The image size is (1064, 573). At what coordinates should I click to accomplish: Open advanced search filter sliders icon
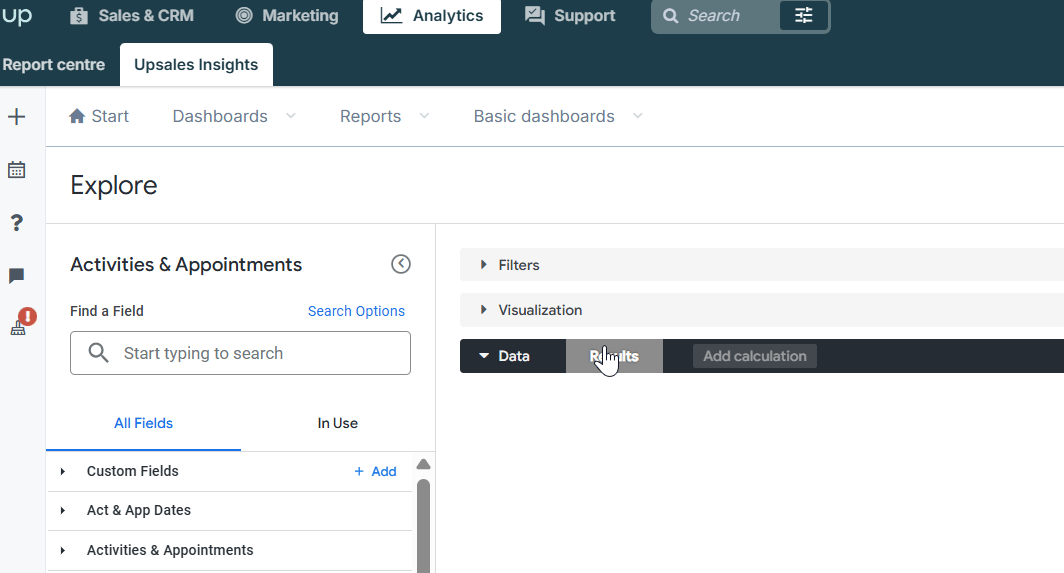pos(803,16)
